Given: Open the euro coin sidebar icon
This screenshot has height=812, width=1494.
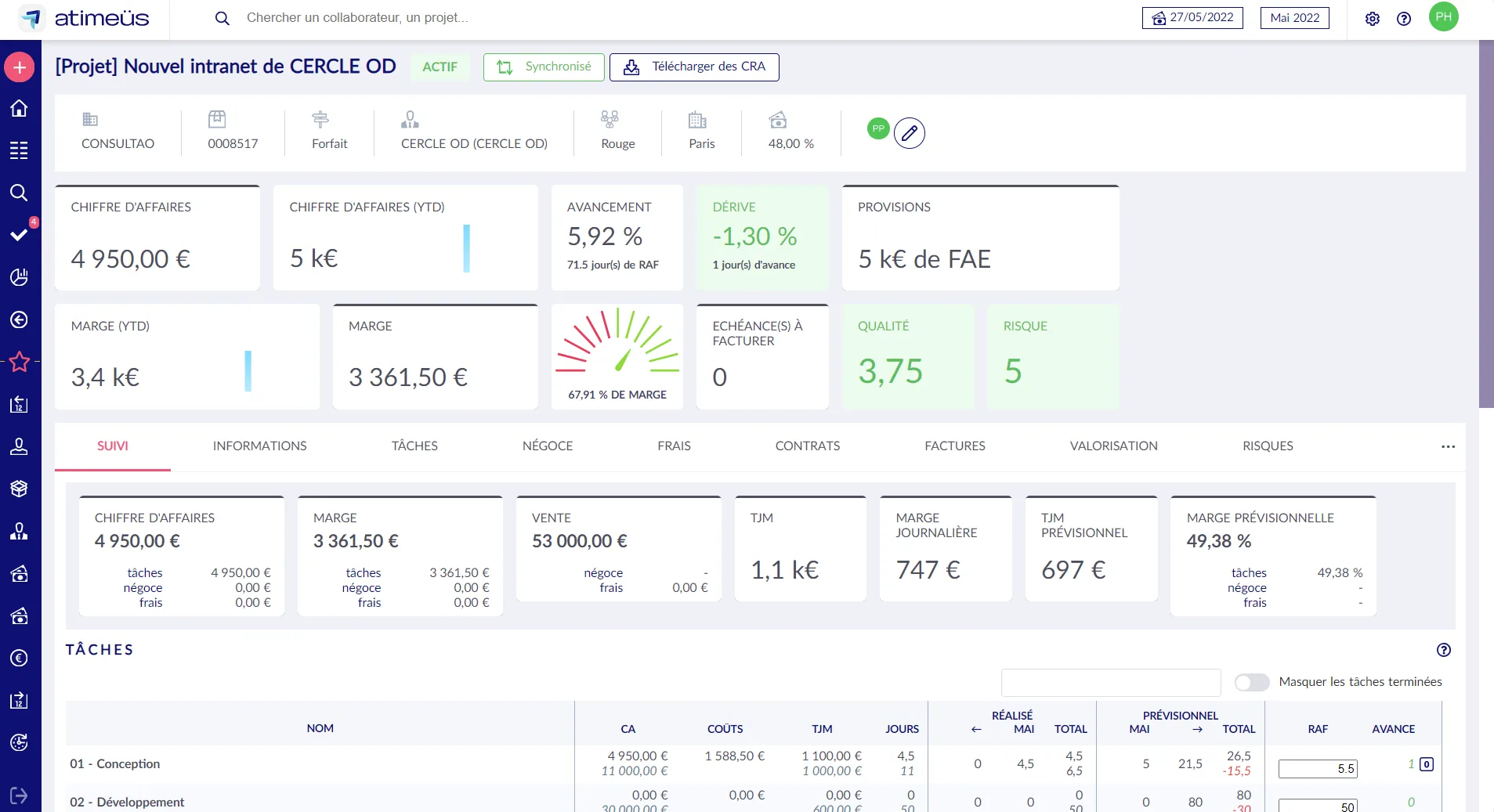Looking at the screenshot, I should point(20,658).
